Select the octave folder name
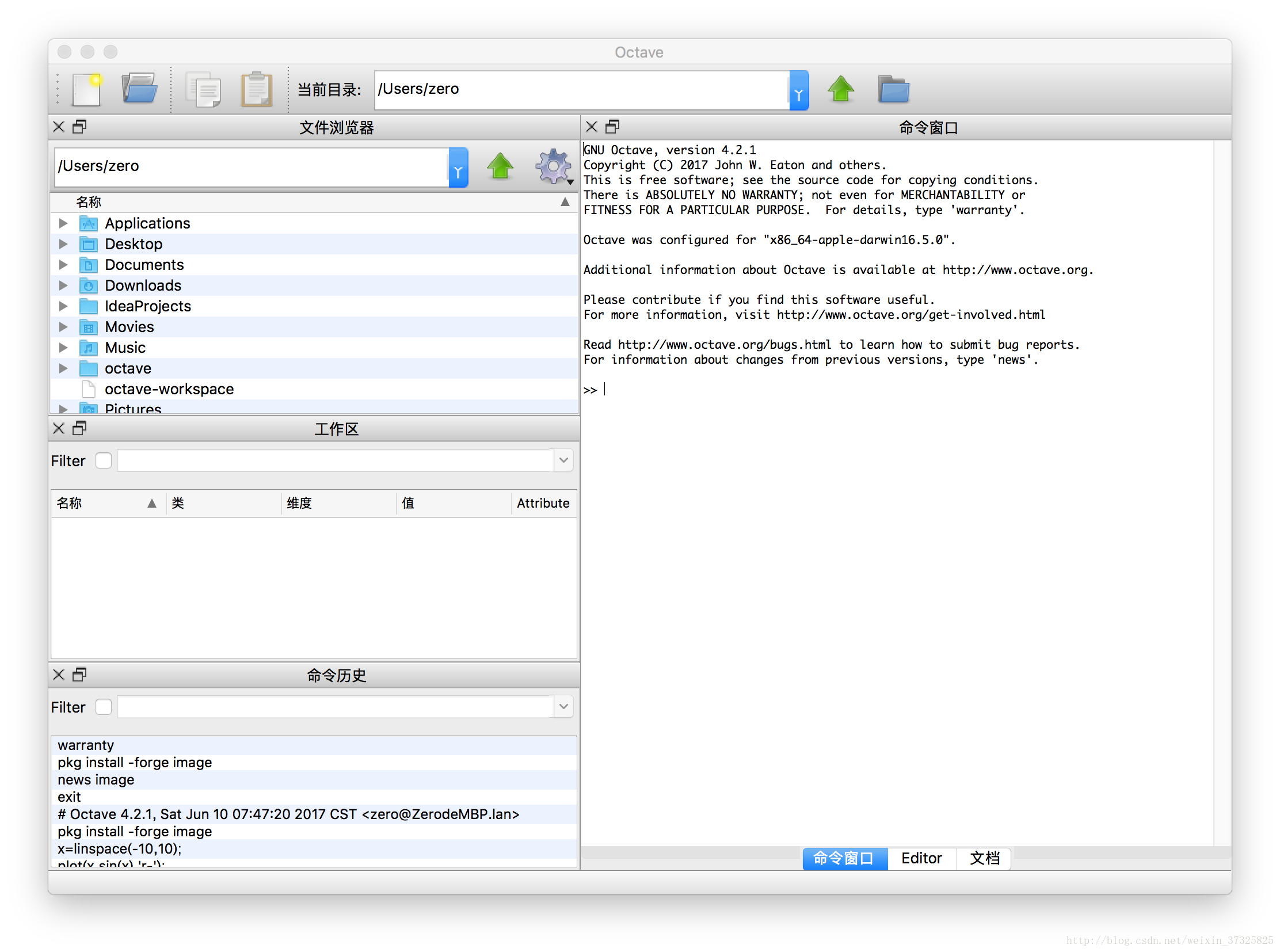Screen dimensions: 1280x952 (x=128, y=369)
